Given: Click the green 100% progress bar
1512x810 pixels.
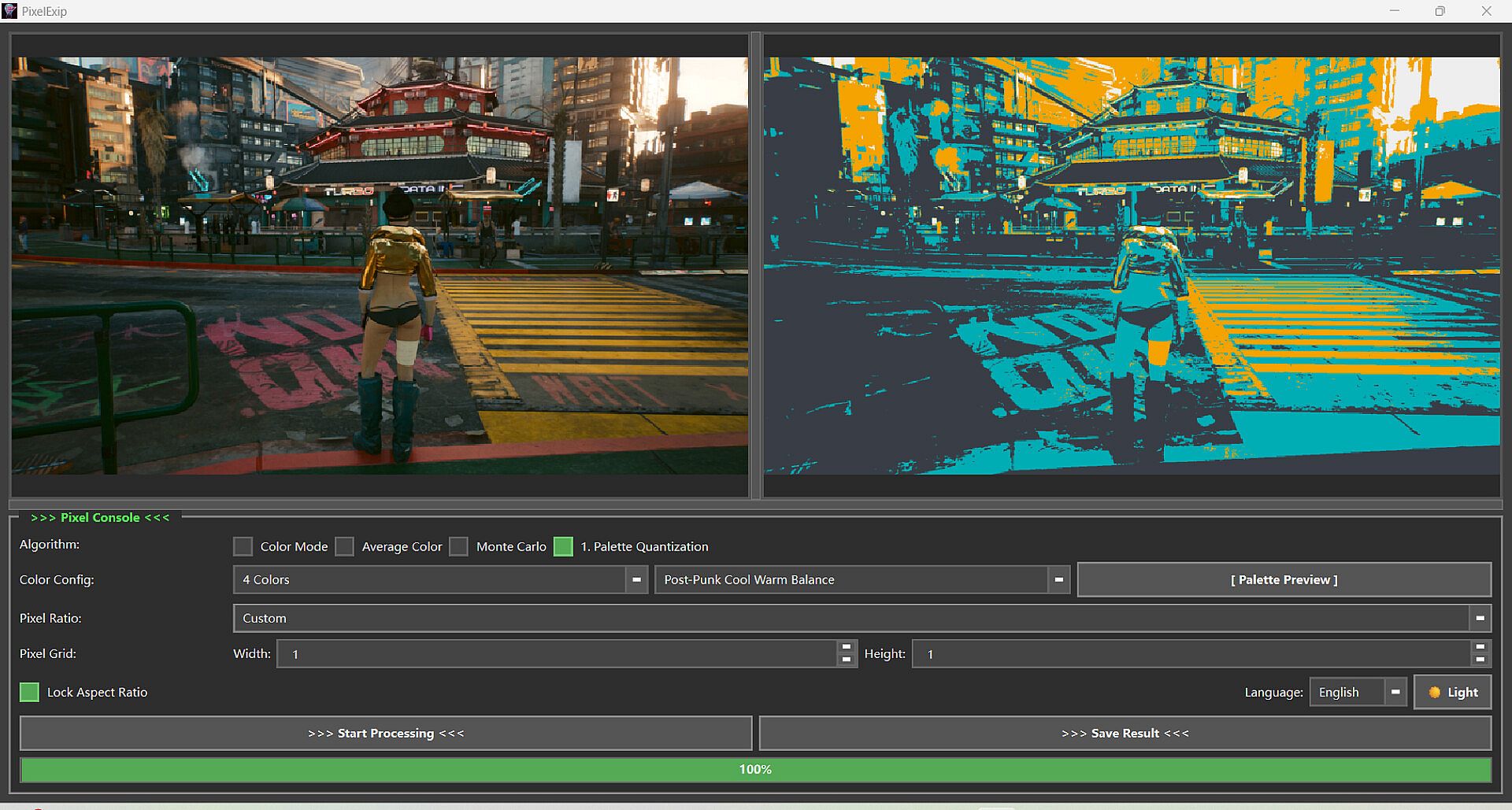Looking at the screenshot, I should pos(755,770).
